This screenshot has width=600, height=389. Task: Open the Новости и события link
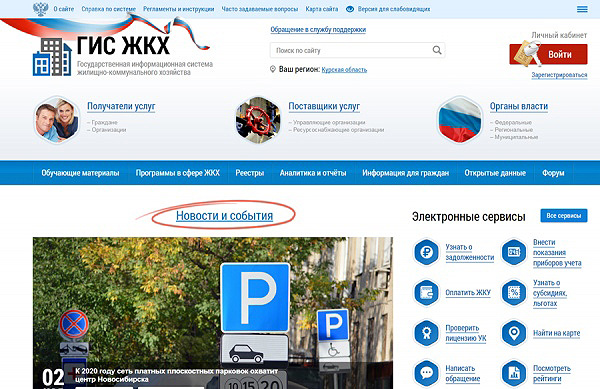224,216
